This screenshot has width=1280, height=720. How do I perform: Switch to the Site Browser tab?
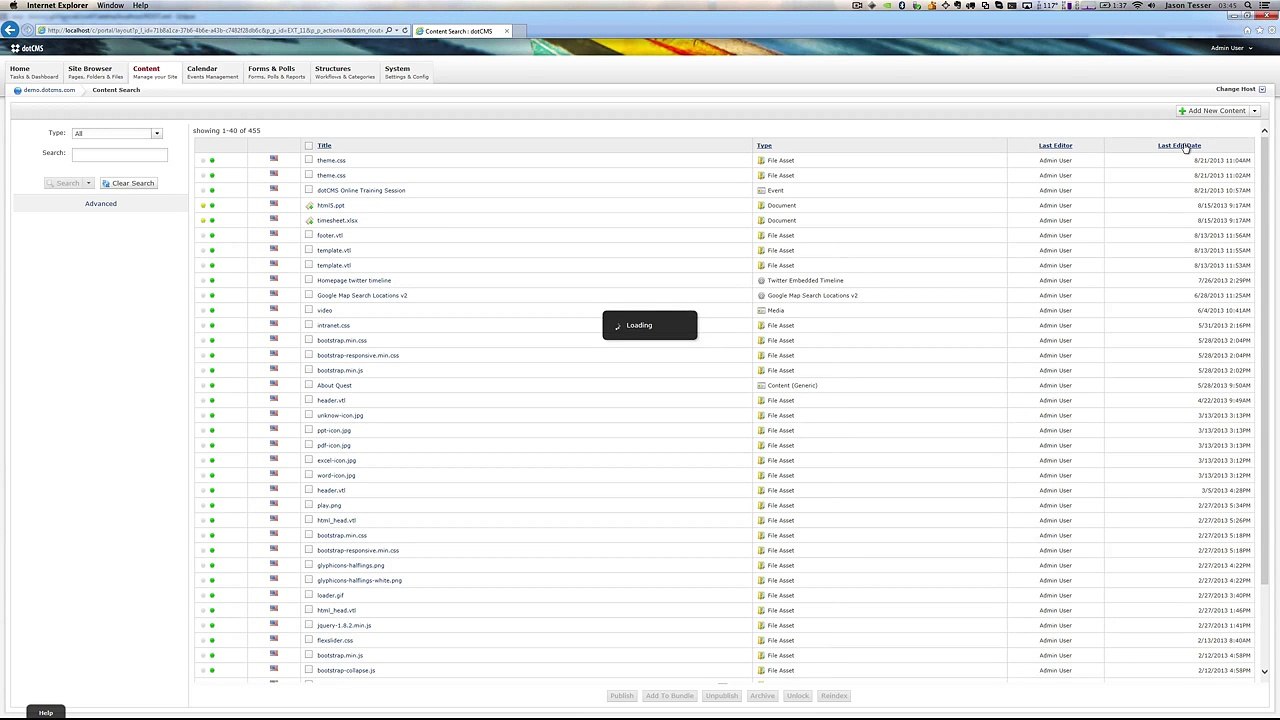click(x=95, y=72)
